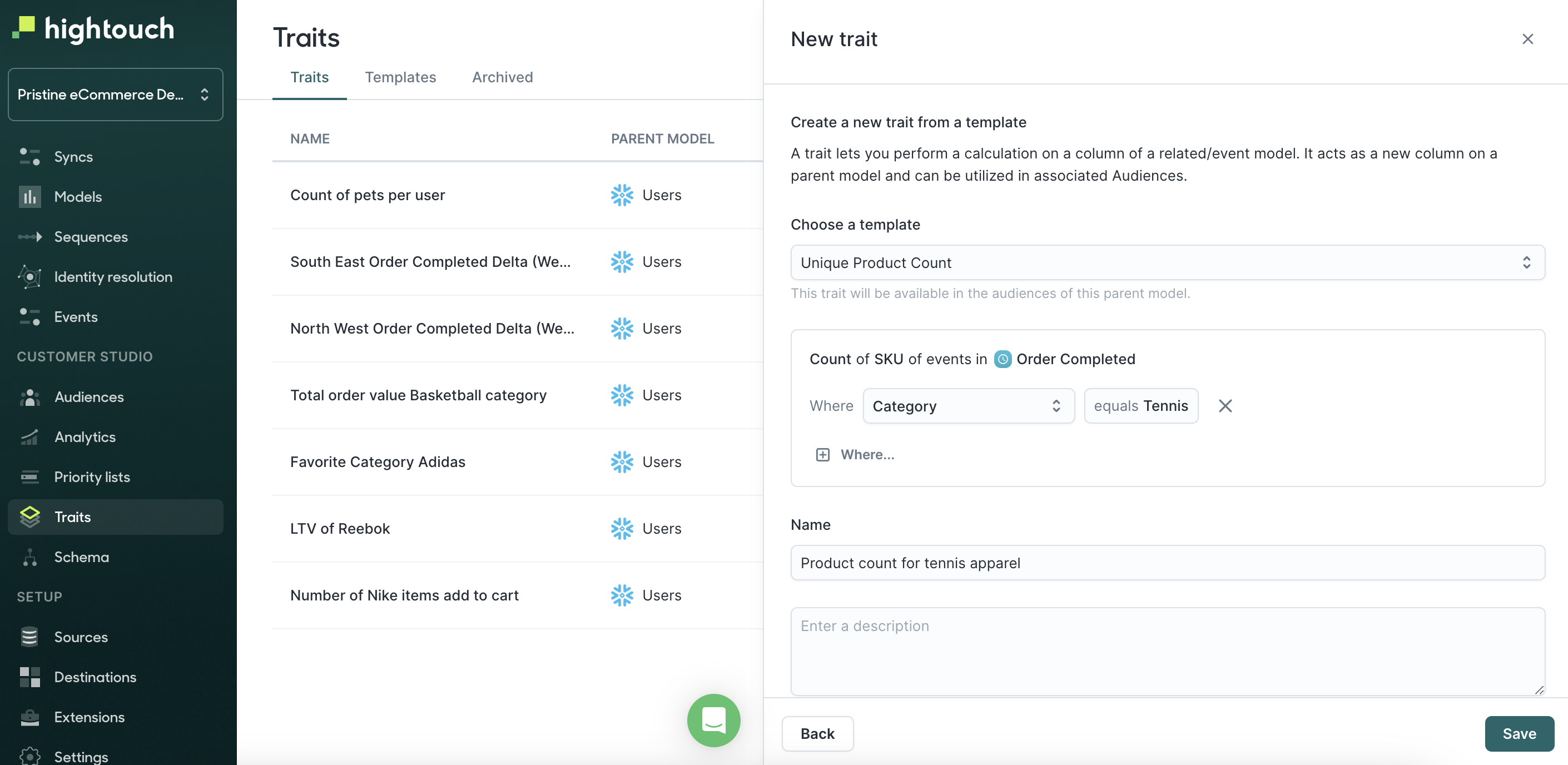Click the Identity resolution icon
The height and width of the screenshot is (765, 1568).
point(29,277)
